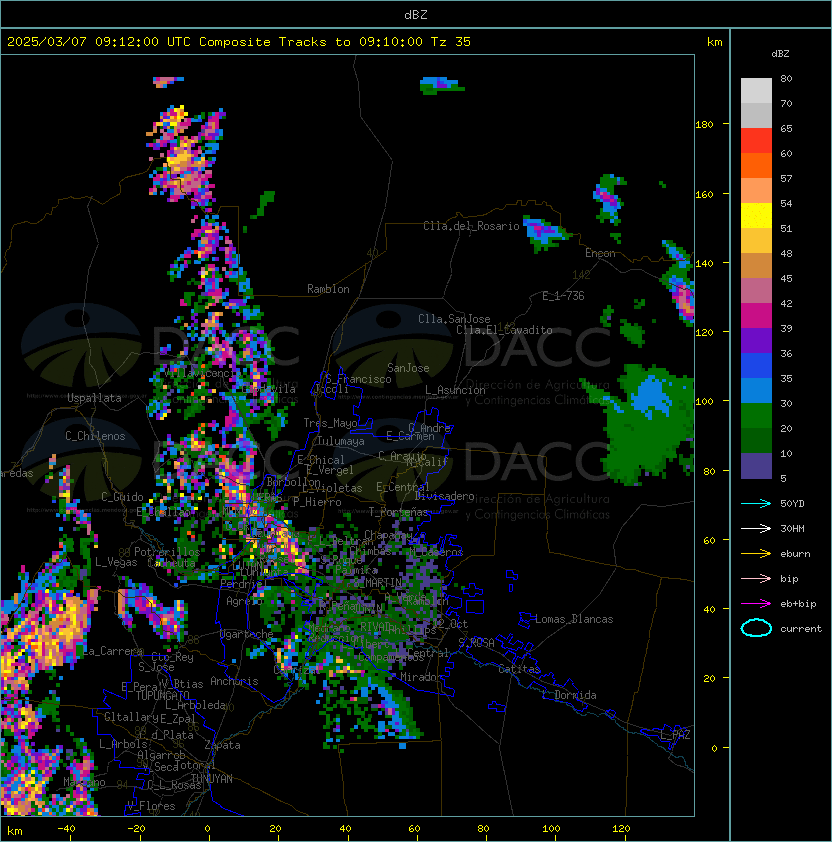This screenshot has height=842, width=832.
Task: Pick the dark orange 57–60 dBZ swatch
Action: pos(756,165)
